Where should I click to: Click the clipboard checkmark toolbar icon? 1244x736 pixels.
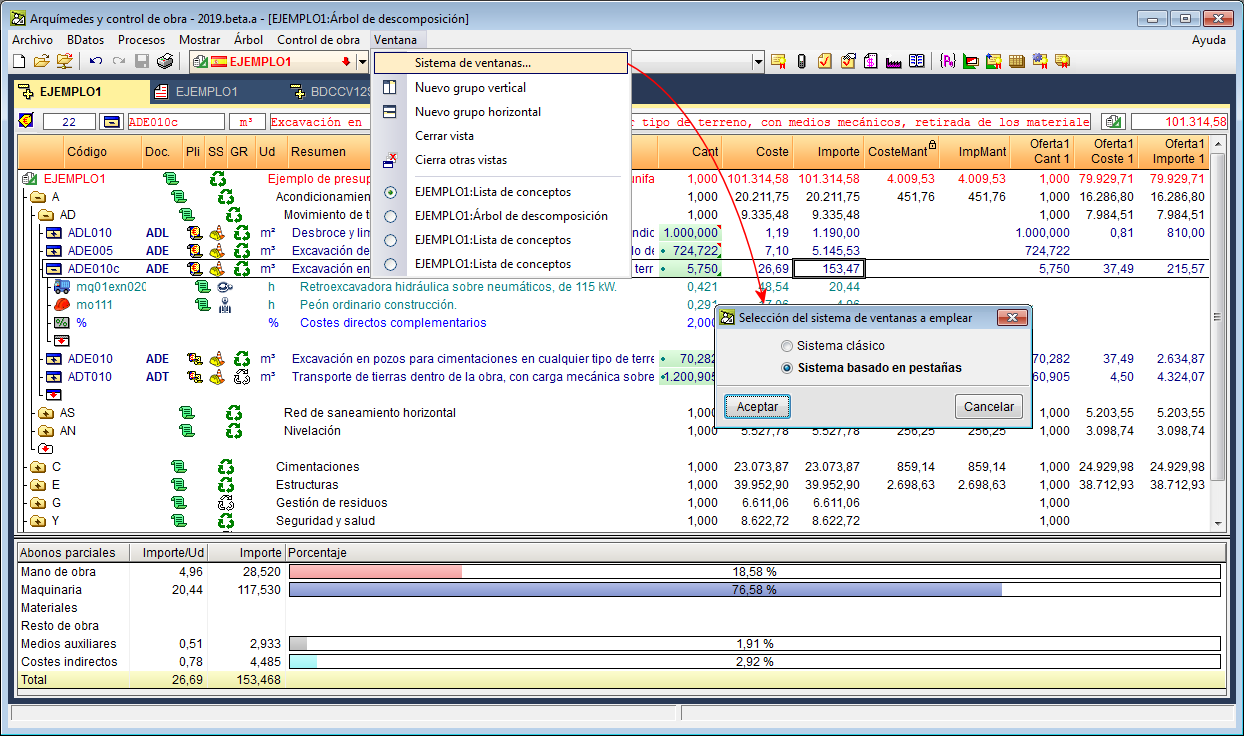coord(825,62)
